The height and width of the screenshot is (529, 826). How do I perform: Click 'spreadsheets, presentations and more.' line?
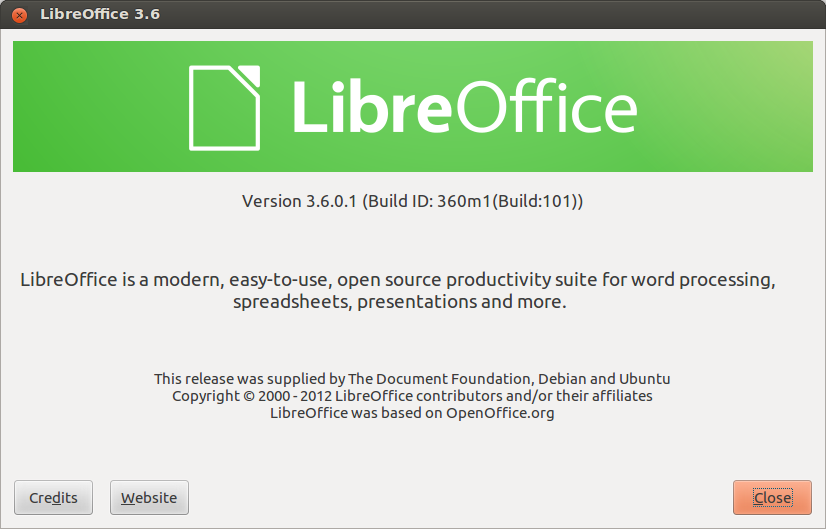[x=400, y=302]
